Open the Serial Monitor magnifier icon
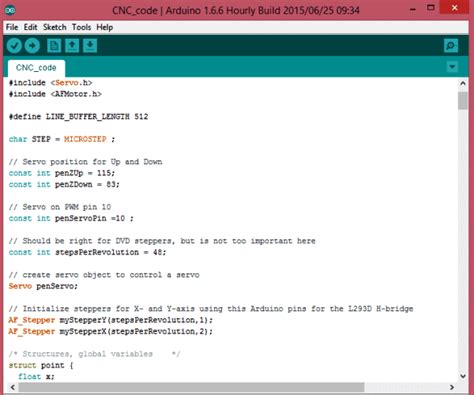474x395 pixels. (451, 46)
